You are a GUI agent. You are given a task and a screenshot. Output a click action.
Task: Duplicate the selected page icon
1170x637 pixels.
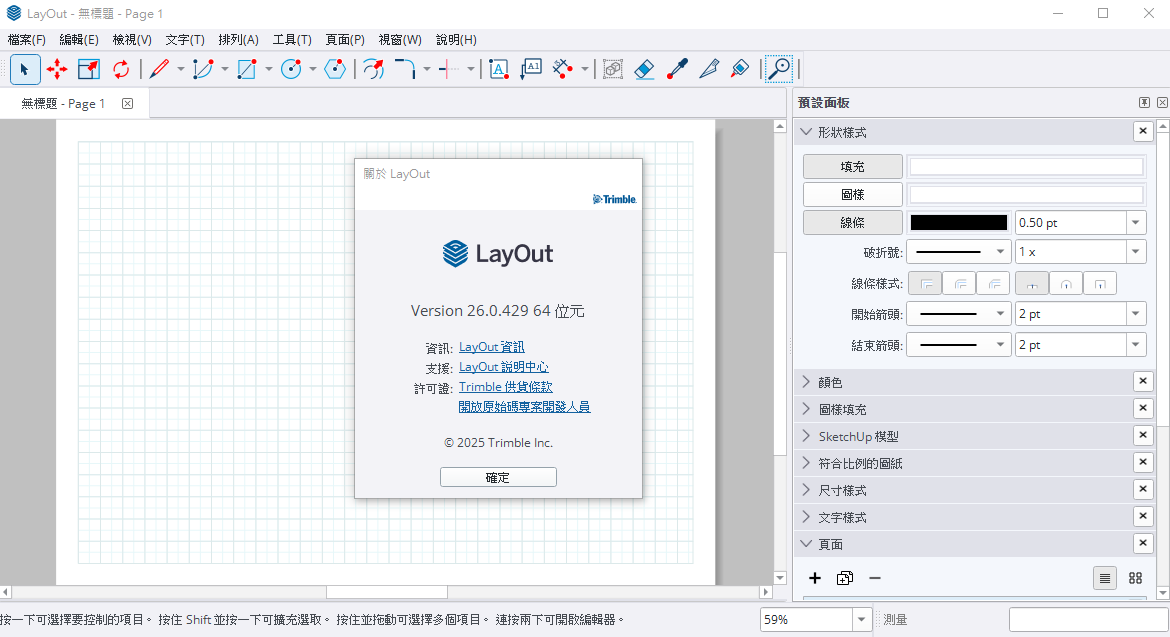click(x=845, y=578)
